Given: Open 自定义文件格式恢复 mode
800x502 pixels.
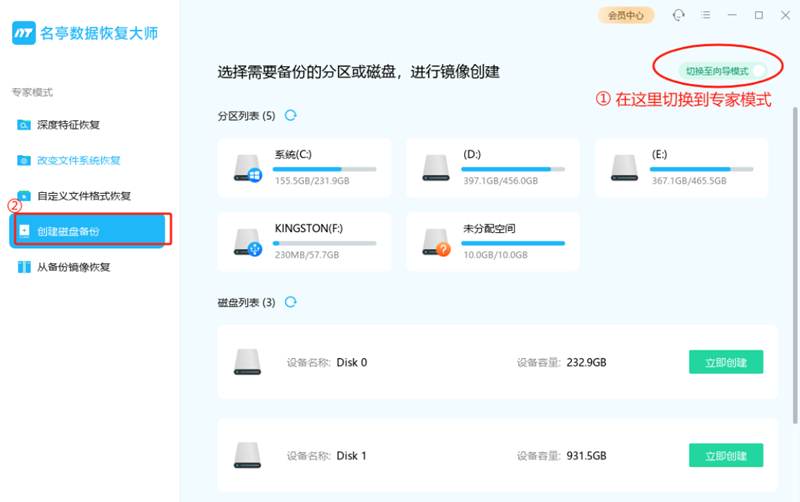Looking at the screenshot, I should click(x=84, y=196).
